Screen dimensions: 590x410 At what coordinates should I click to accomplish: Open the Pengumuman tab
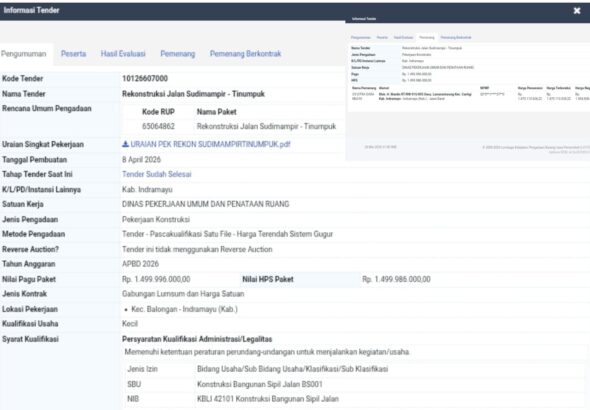pos(24,54)
